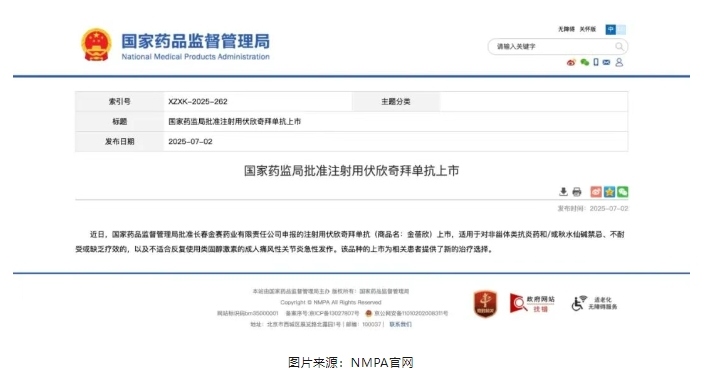Open the Weibo icon in header
Screen dimensions: 707x390
[571, 62]
